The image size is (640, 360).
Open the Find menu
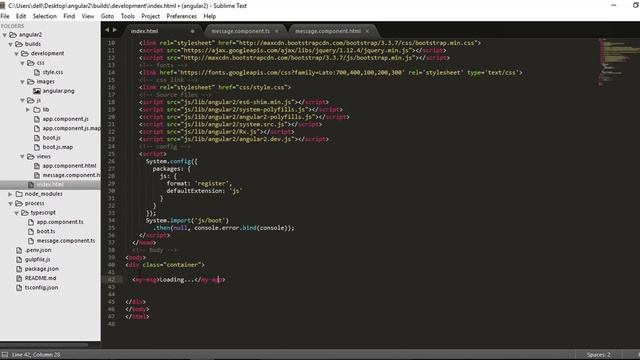pos(69,16)
